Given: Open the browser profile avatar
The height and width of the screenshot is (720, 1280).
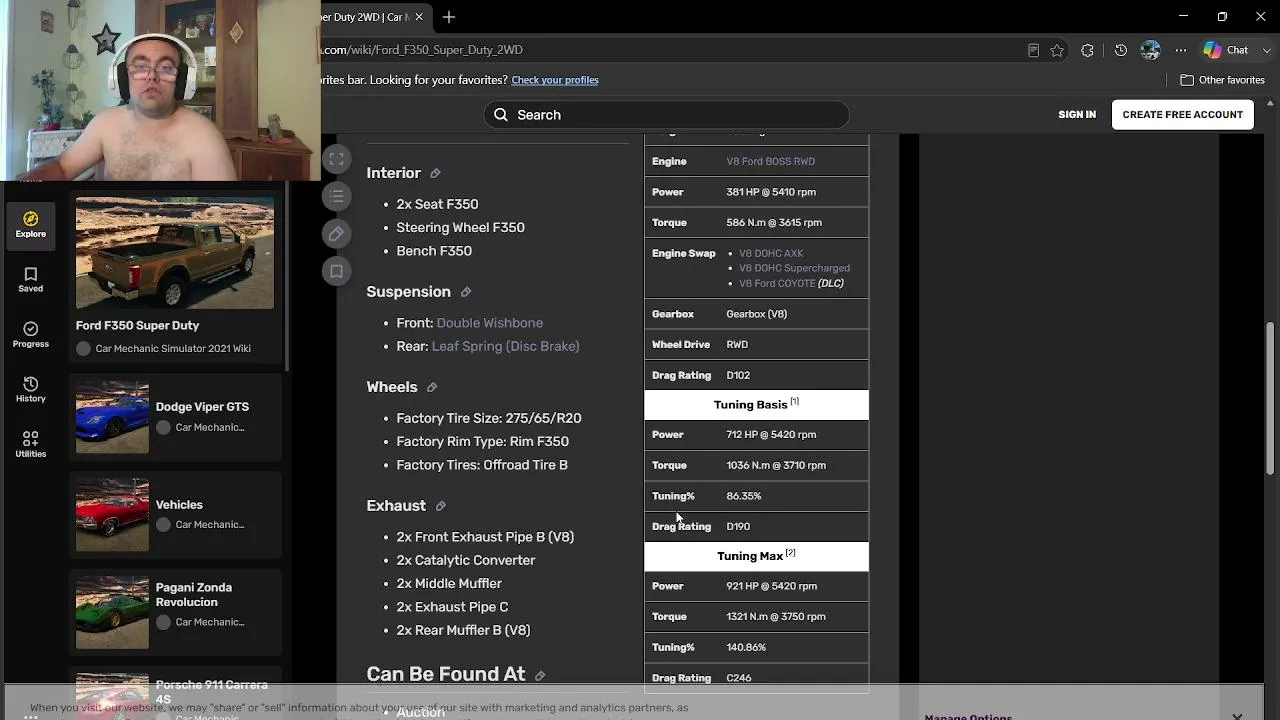Looking at the screenshot, I should [x=1150, y=50].
